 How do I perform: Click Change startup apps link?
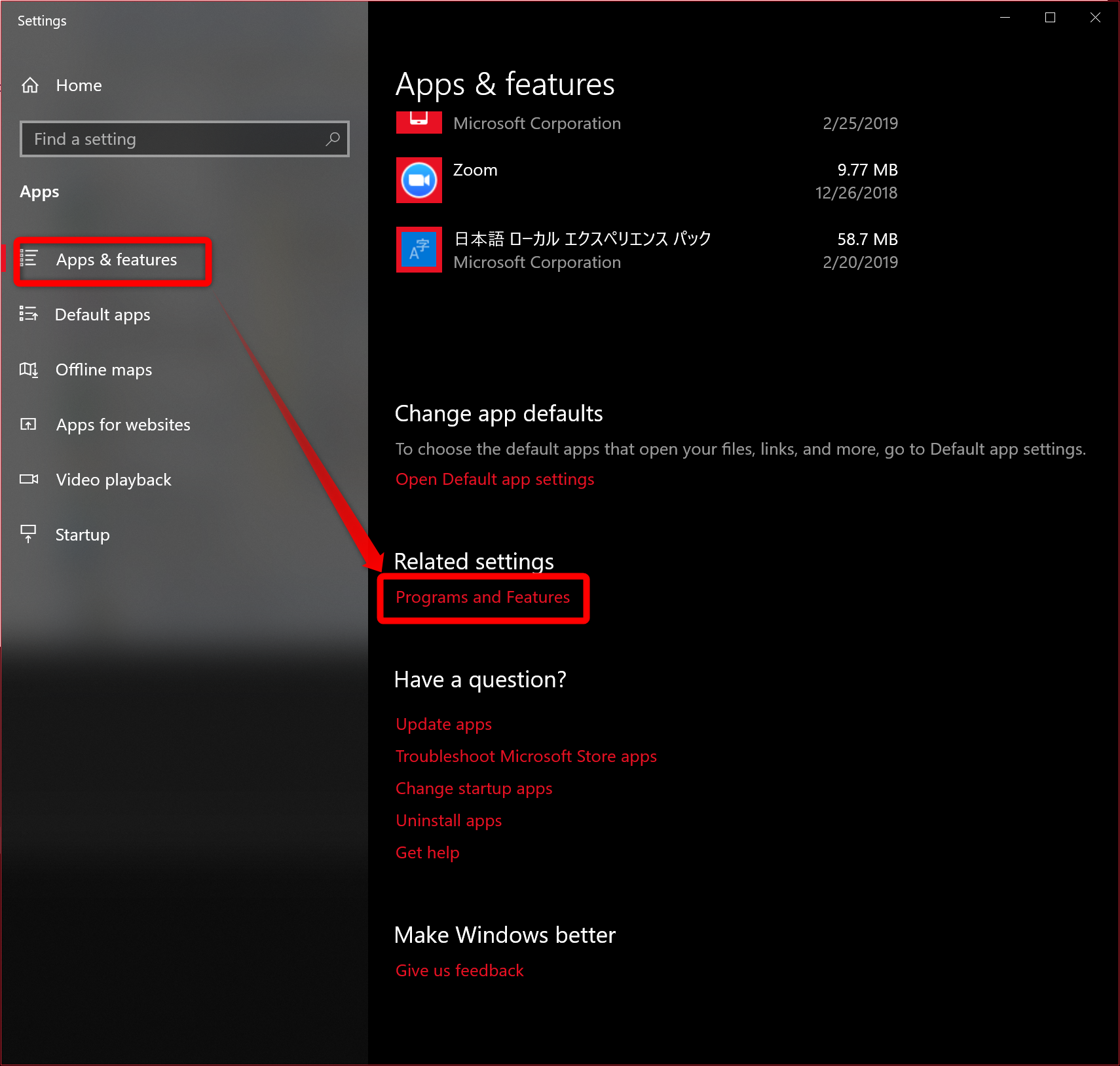pyautogui.click(x=474, y=789)
